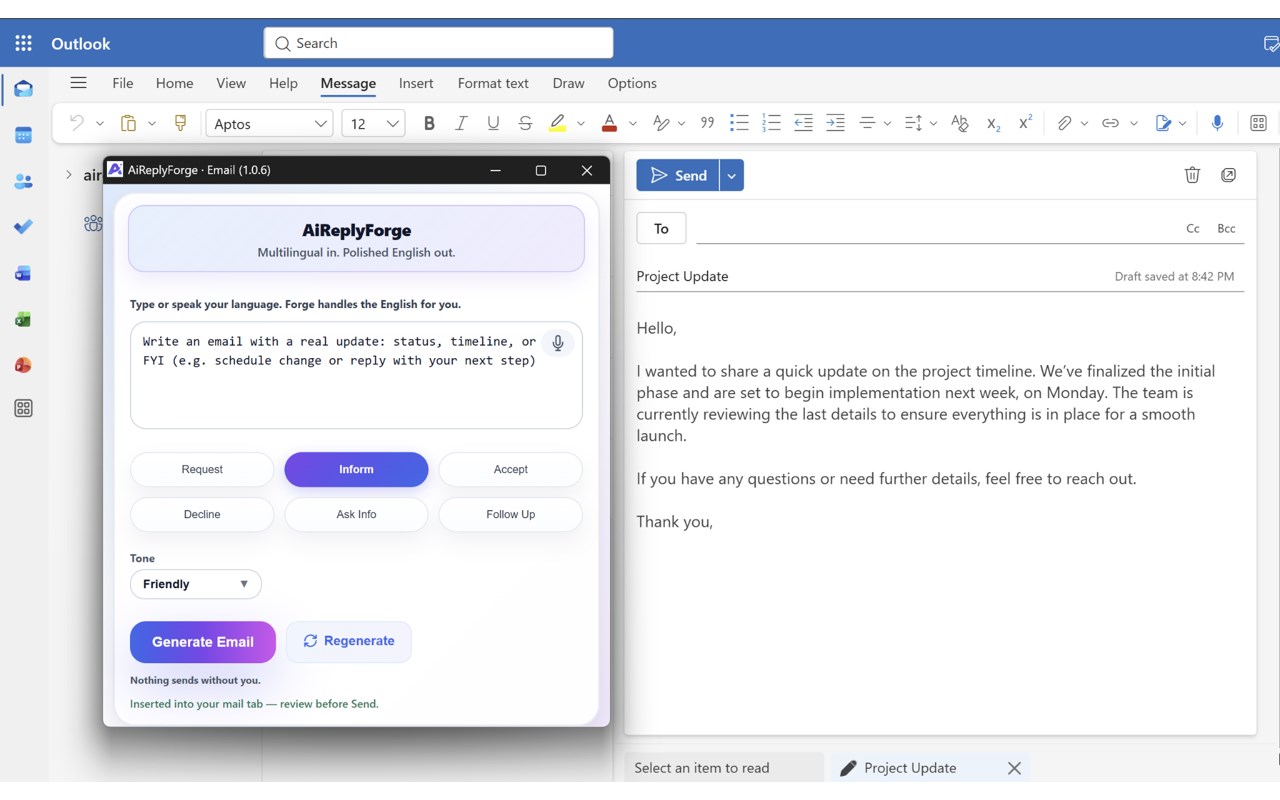Image resolution: width=1280 pixels, height=800 pixels.
Task: Click Generate Email in AiReplyForge
Action: point(203,642)
